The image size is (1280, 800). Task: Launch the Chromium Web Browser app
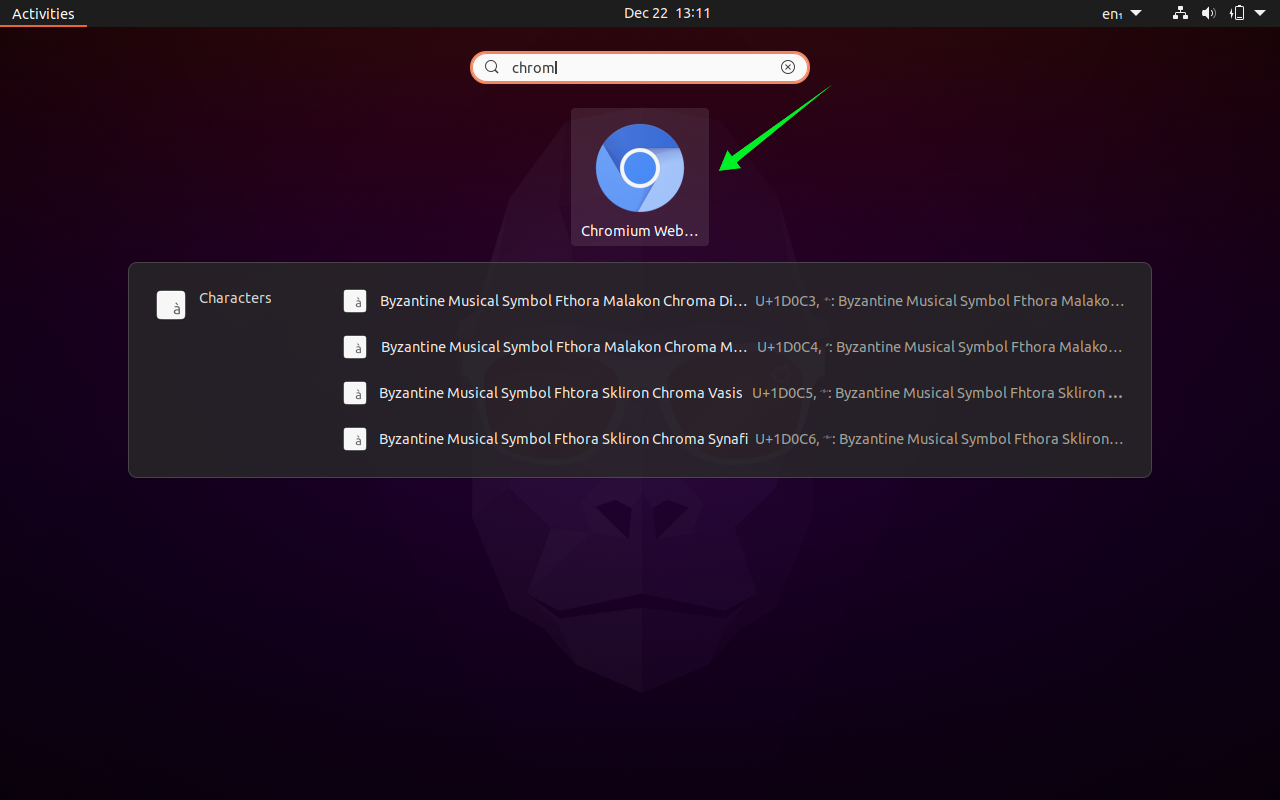(x=640, y=177)
